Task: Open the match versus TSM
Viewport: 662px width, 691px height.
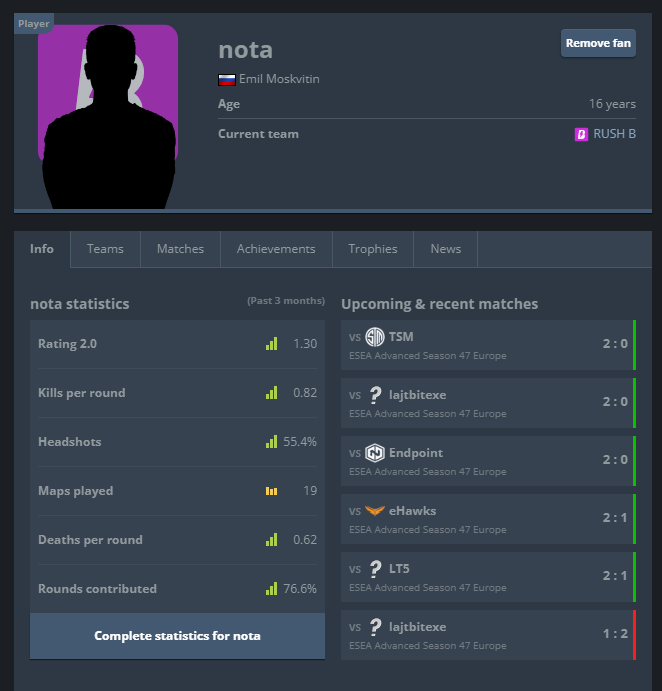Action: click(488, 345)
